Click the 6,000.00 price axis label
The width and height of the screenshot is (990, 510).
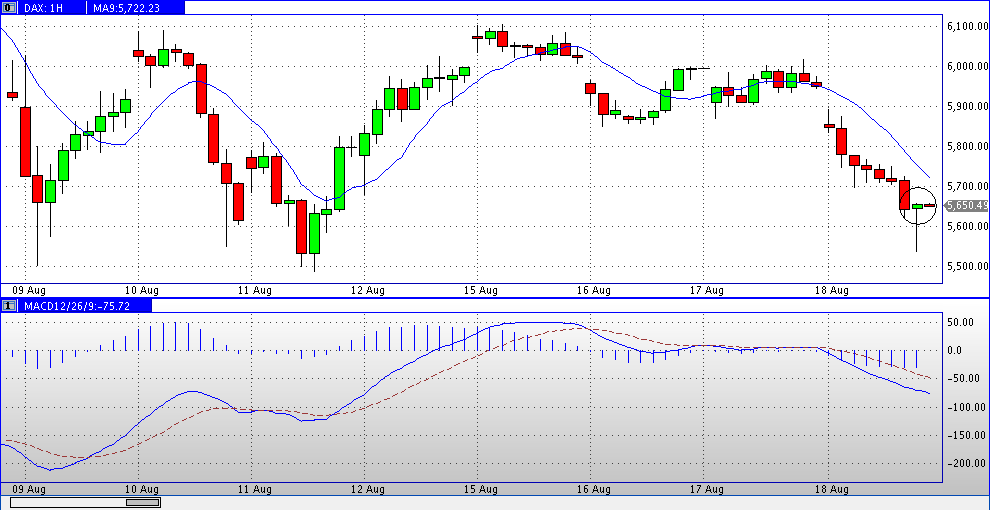pyautogui.click(x=967, y=66)
